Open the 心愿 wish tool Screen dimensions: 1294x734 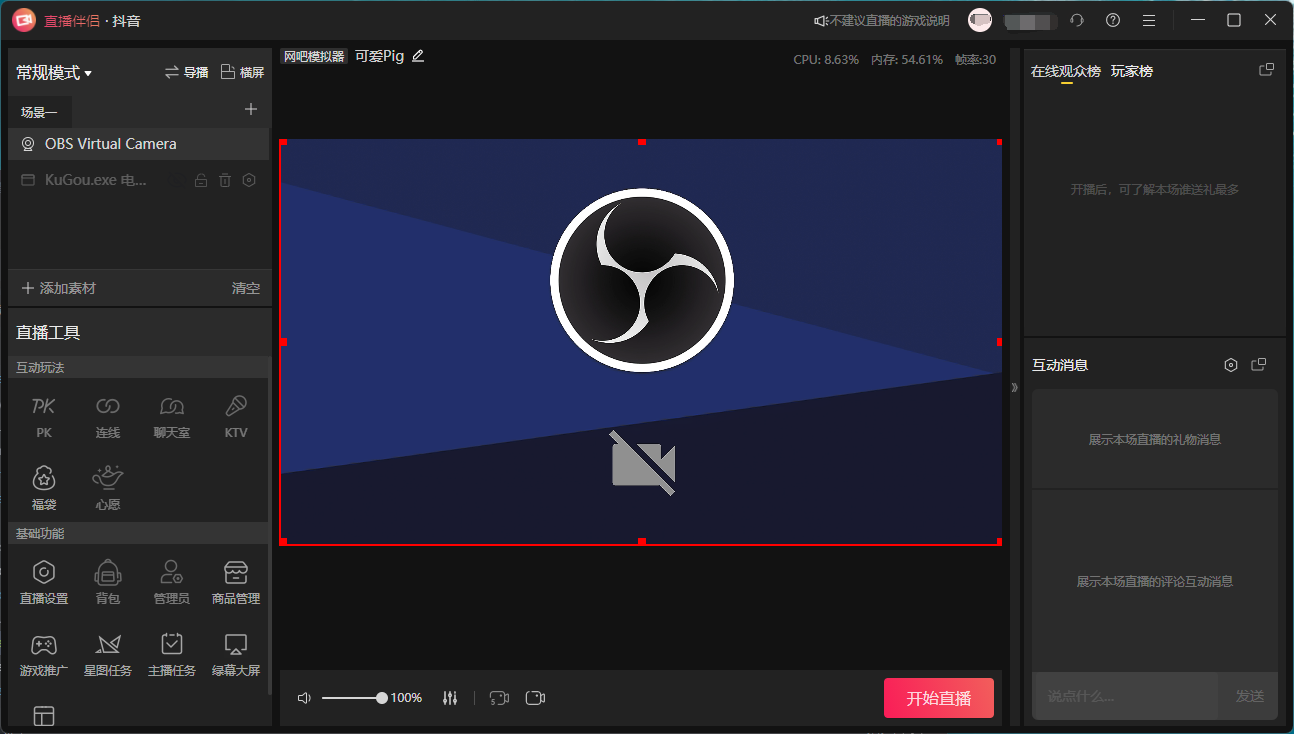coord(107,488)
